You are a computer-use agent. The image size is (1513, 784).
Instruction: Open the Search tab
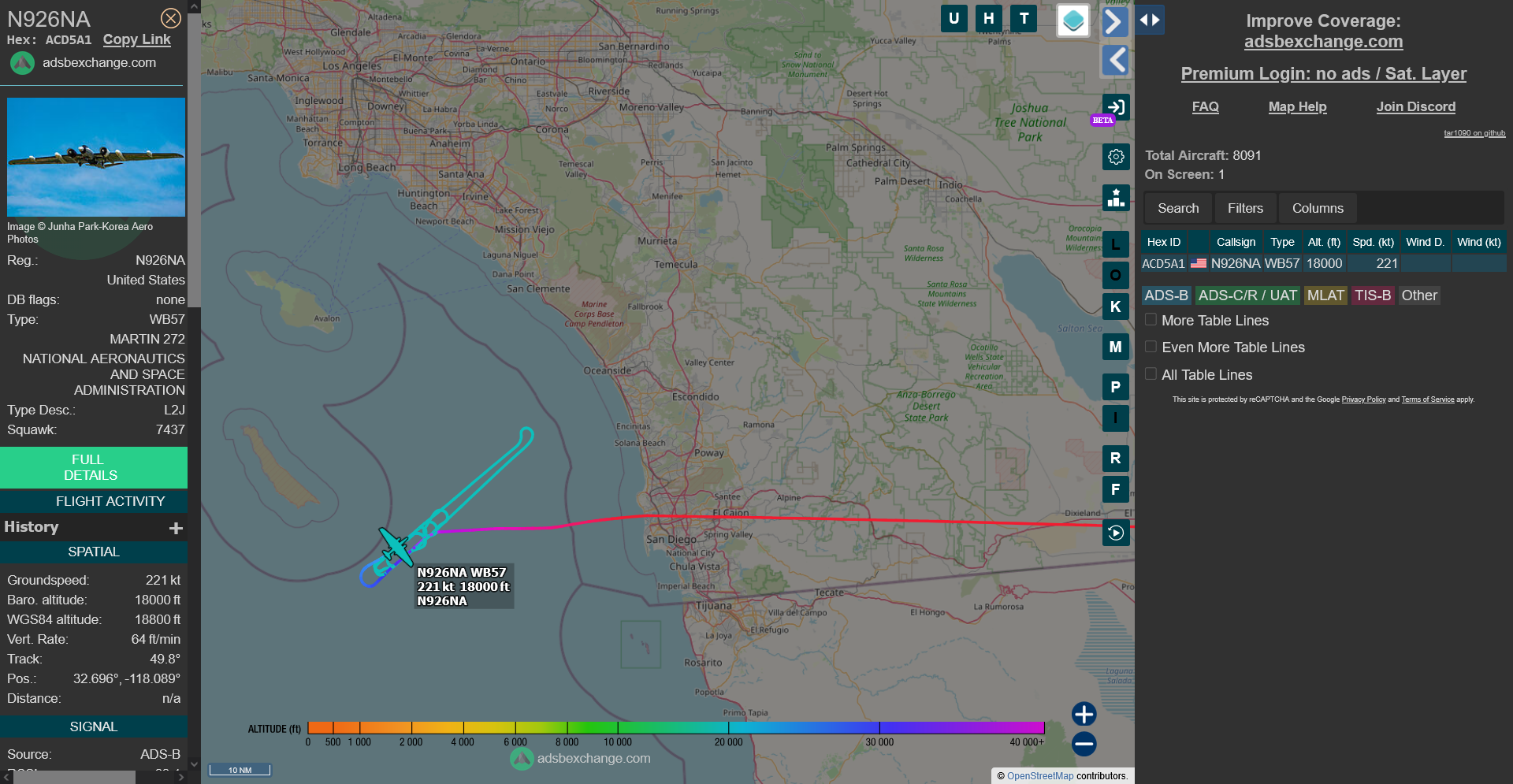(1178, 208)
